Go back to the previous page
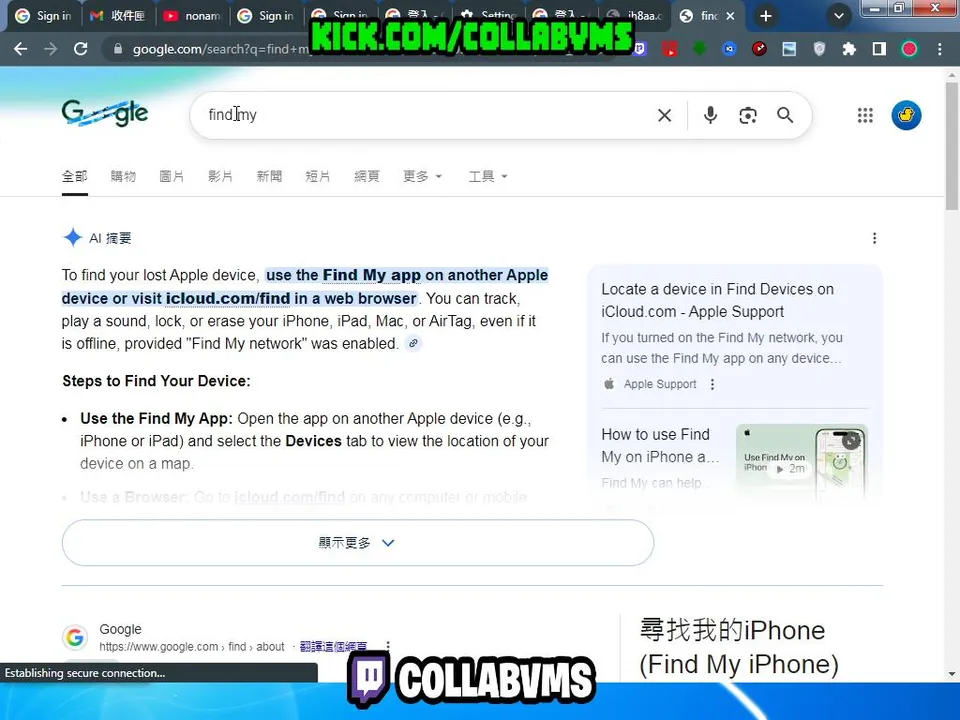Viewport: 960px width, 720px height. pyautogui.click(x=20, y=49)
